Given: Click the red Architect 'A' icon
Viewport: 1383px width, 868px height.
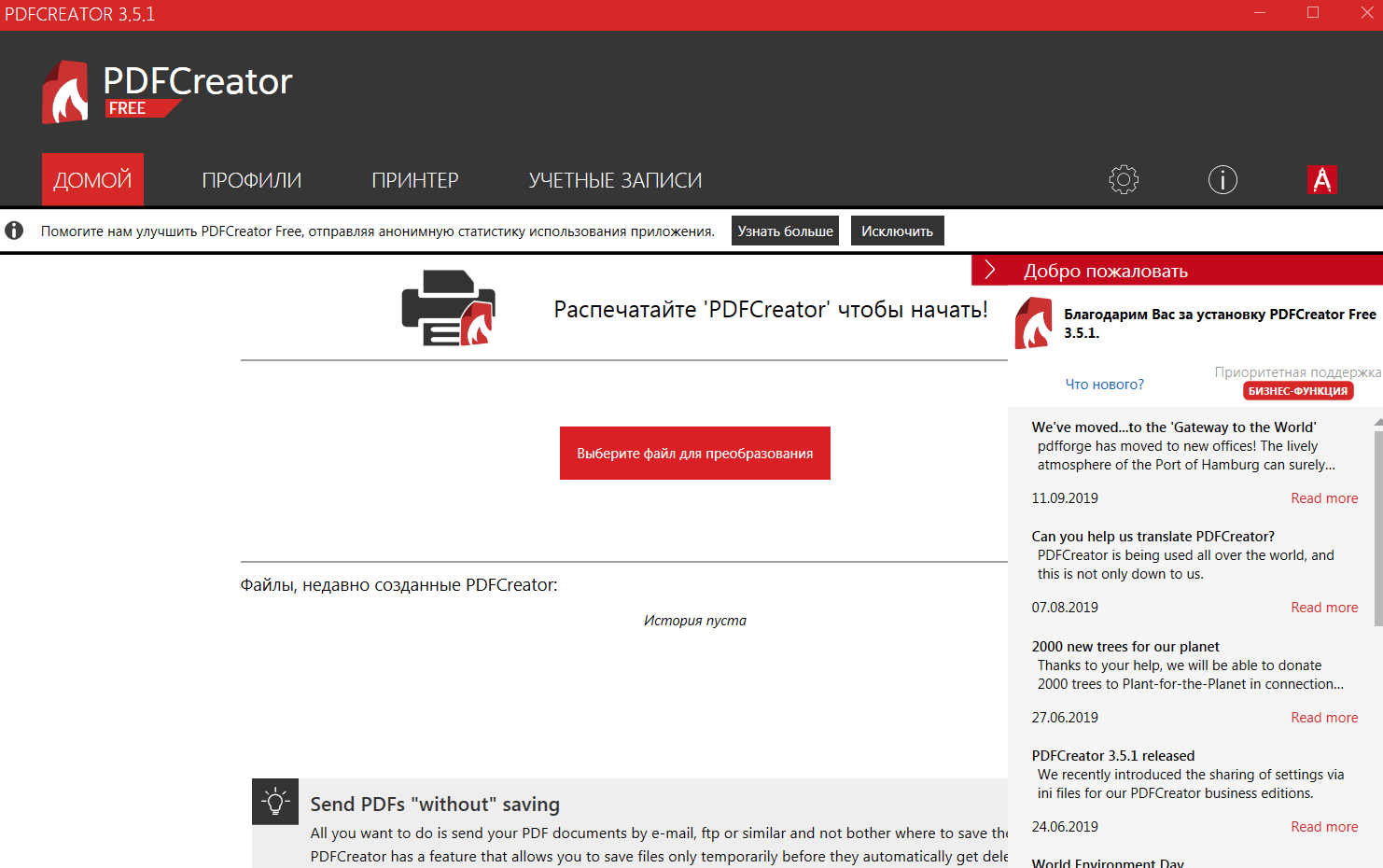Looking at the screenshot, I should click(1322, 179).
